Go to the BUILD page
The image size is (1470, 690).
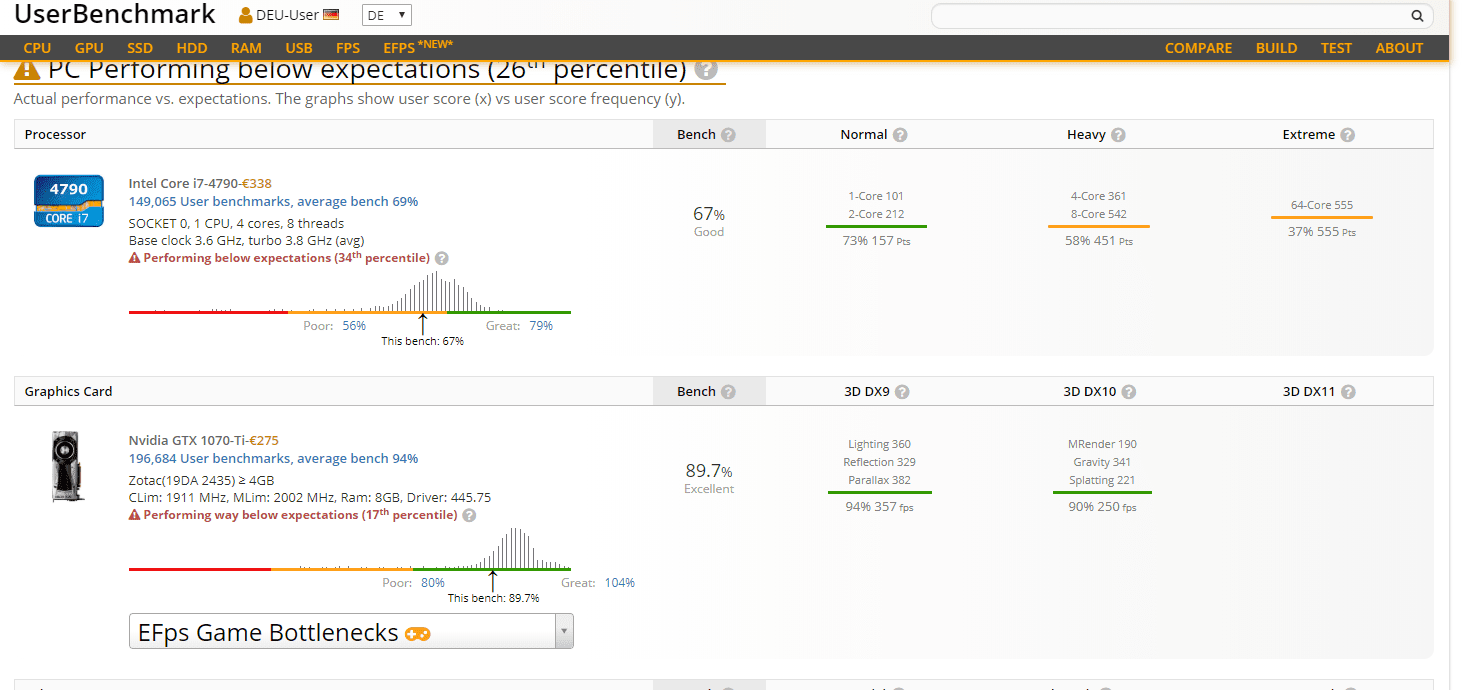tap(1277, 48)
